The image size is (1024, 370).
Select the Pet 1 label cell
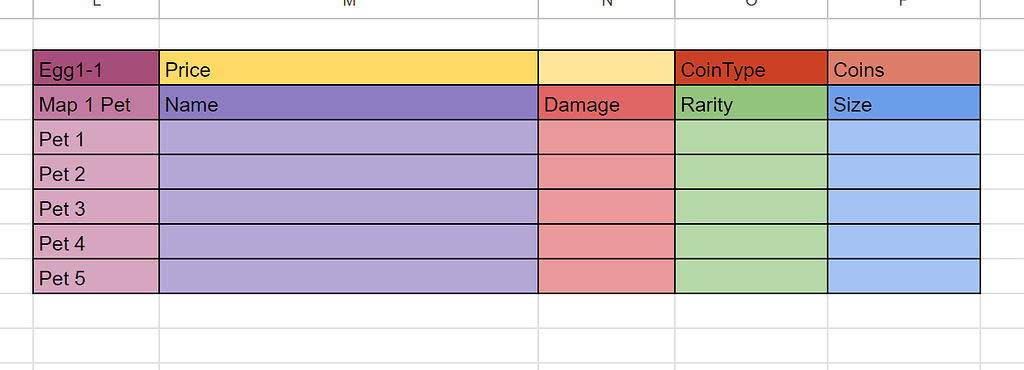pyautogui.click(x=96, y=138)
